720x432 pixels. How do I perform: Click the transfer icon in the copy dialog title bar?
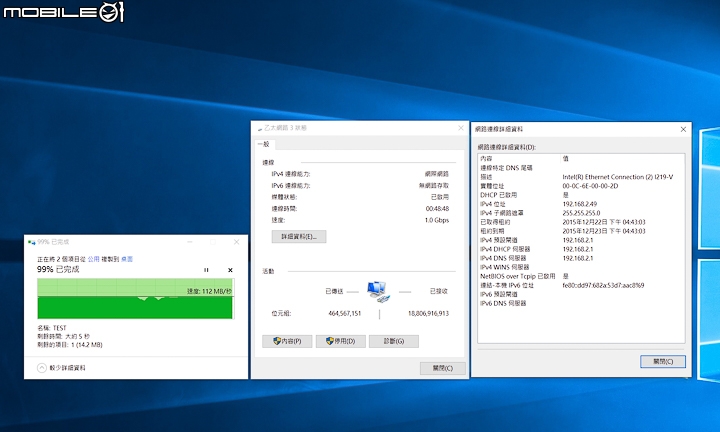[32, 242]
